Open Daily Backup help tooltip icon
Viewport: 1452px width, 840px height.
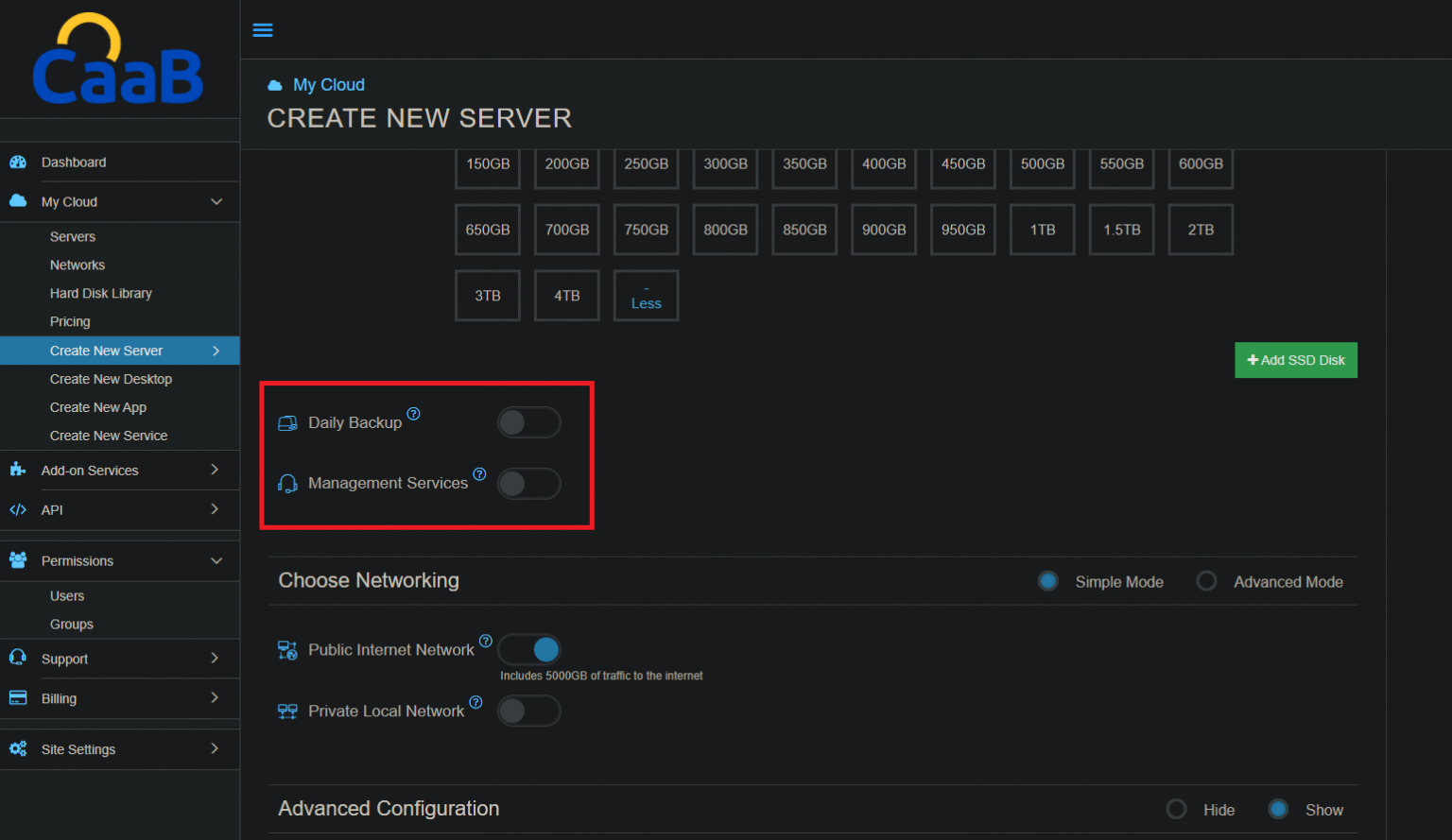click(413, 414)
